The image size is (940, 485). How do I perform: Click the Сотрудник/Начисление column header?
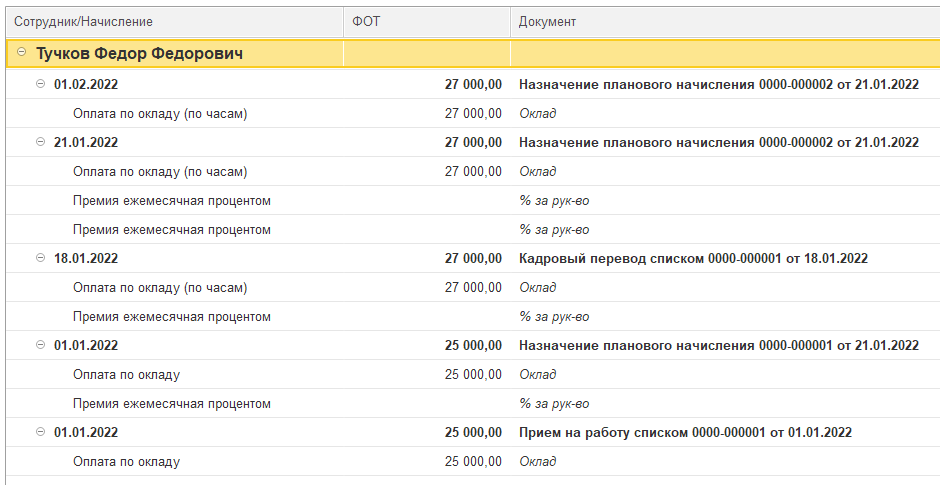click(x=83, y=21)
